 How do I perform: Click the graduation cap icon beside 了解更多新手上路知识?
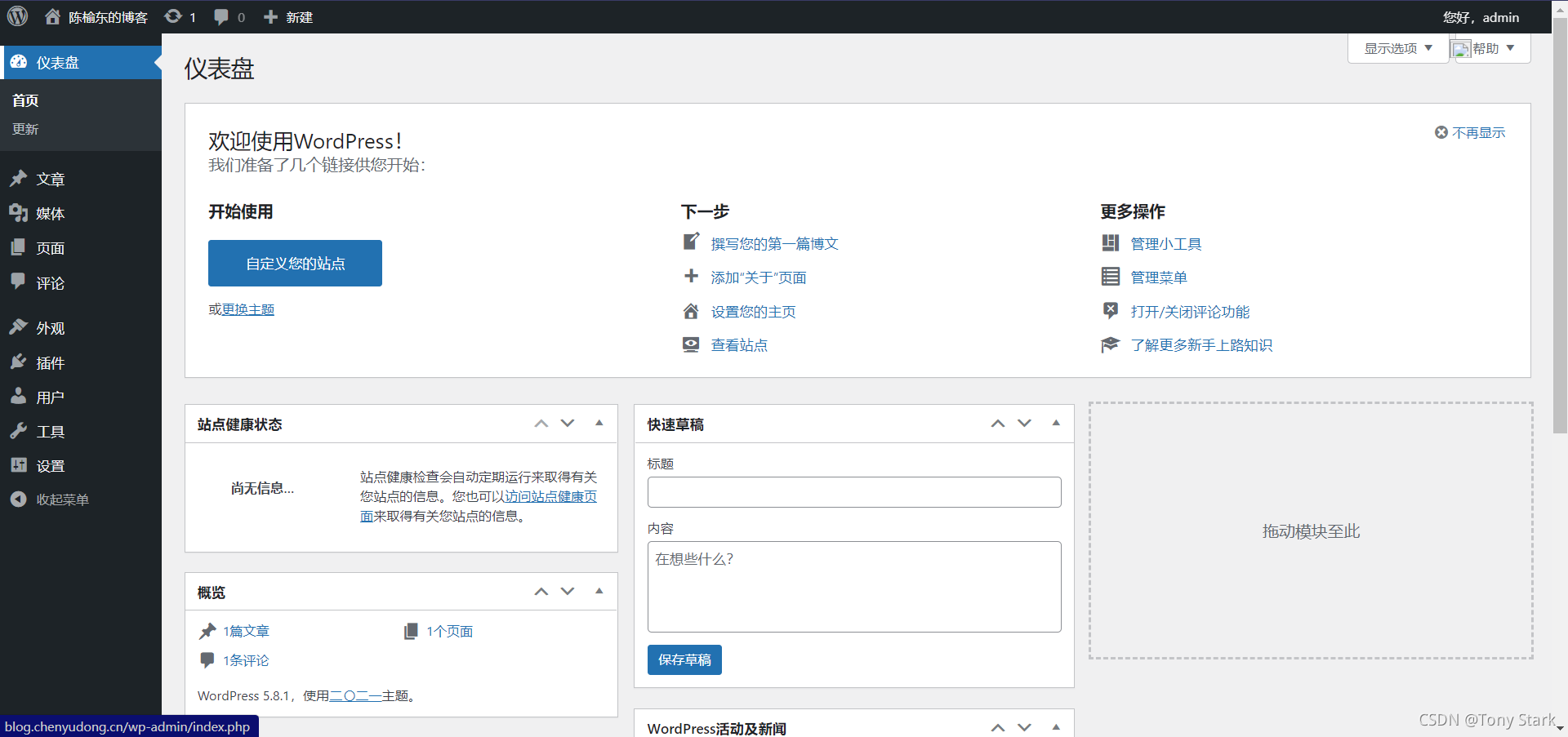pyautogui.click(x=1111, y=344)
